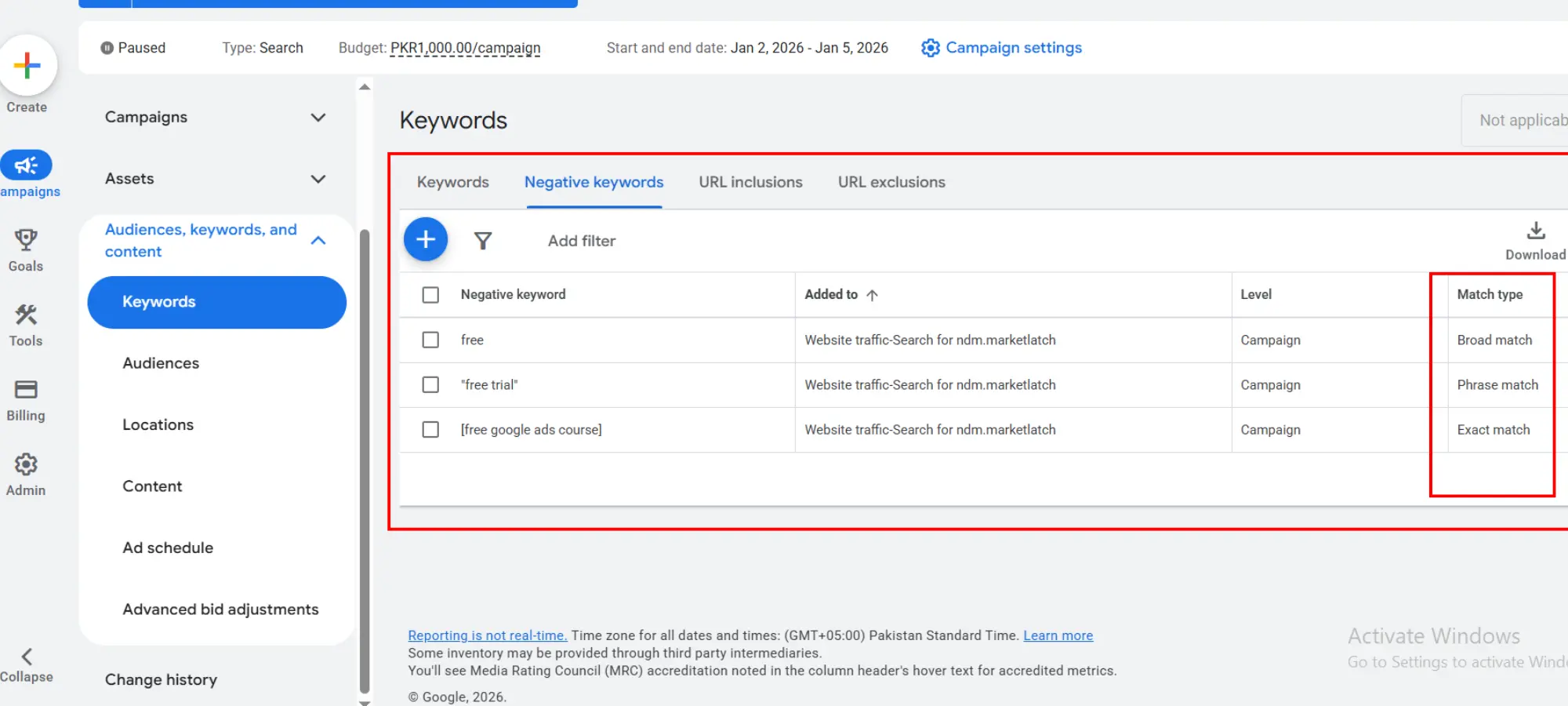This screenshot has height=706, width=1568.
Task: Click the Collapse arrow icon
Action: click(27, 657)
